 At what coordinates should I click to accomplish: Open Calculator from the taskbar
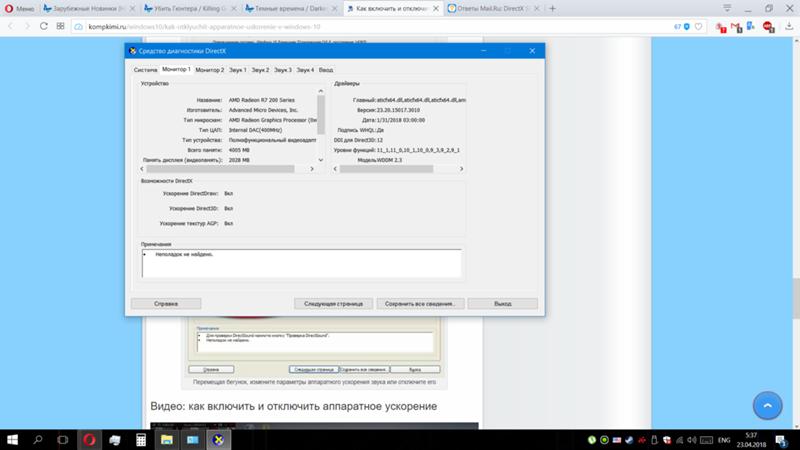141,440
